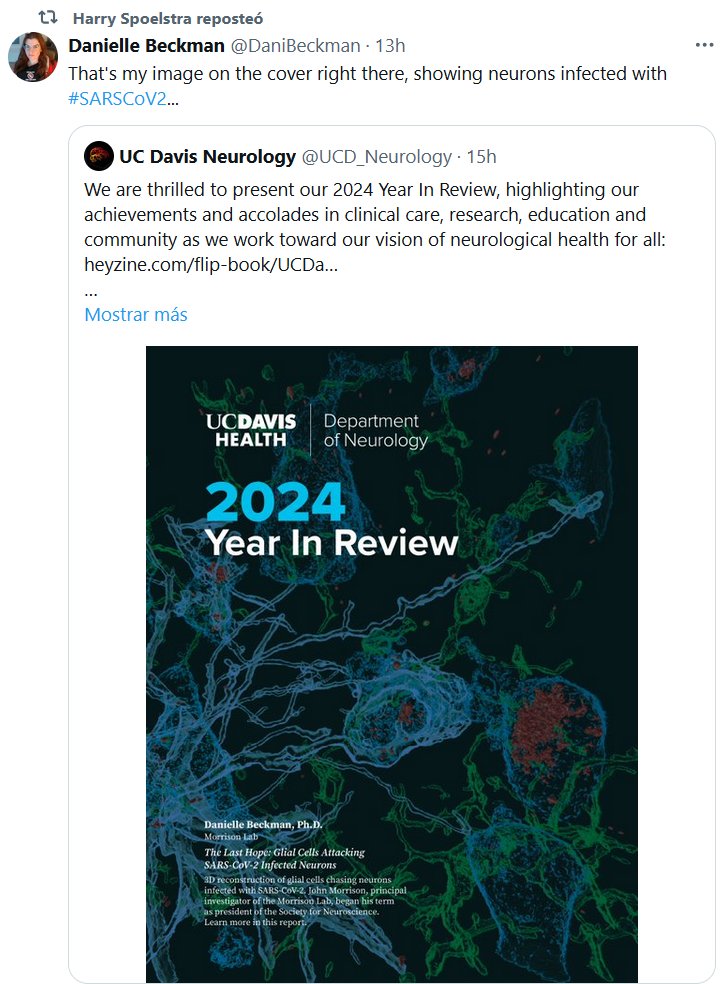Screen dimensions: 726x984
Task: Click Danielle Beckman's profile avatar
Action: pyautogui.click(x=33, y=57)
